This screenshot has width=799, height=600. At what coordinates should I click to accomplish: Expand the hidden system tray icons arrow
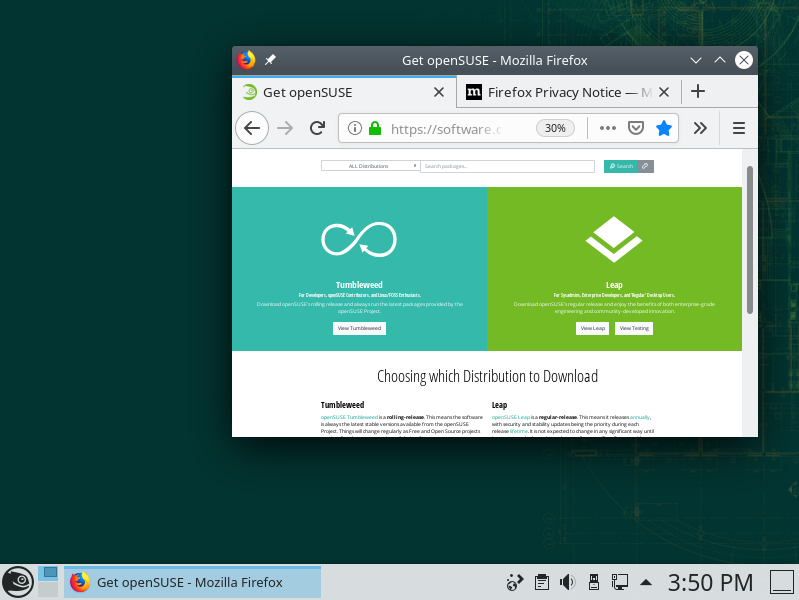[646, 581]
